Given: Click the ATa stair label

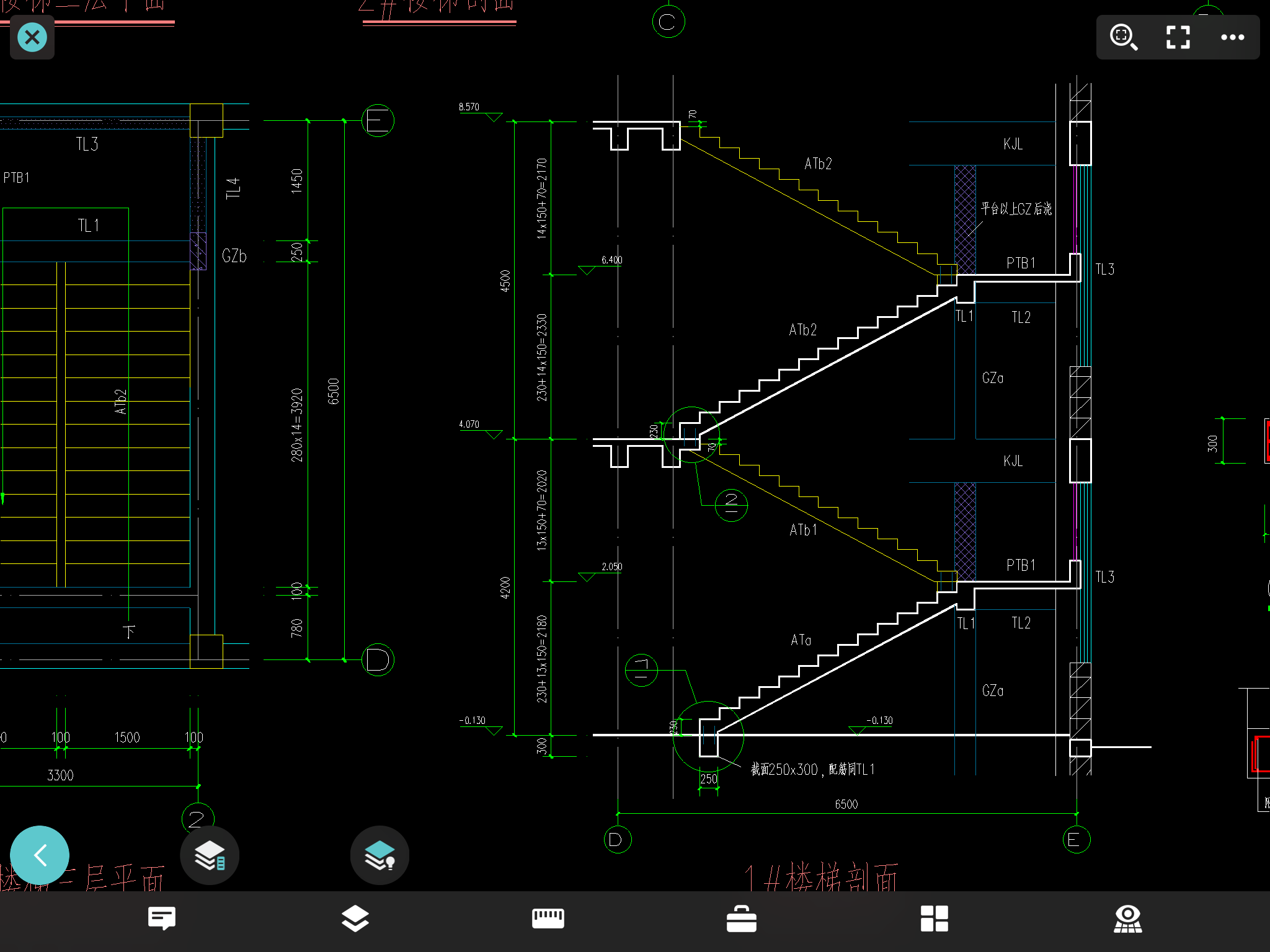Looking at the screenshot, I should click(x=801, y=640).
